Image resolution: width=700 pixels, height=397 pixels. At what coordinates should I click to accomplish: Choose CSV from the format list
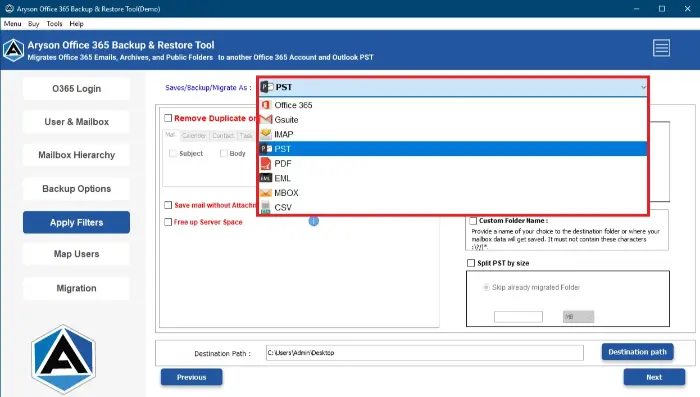[453, 207]
